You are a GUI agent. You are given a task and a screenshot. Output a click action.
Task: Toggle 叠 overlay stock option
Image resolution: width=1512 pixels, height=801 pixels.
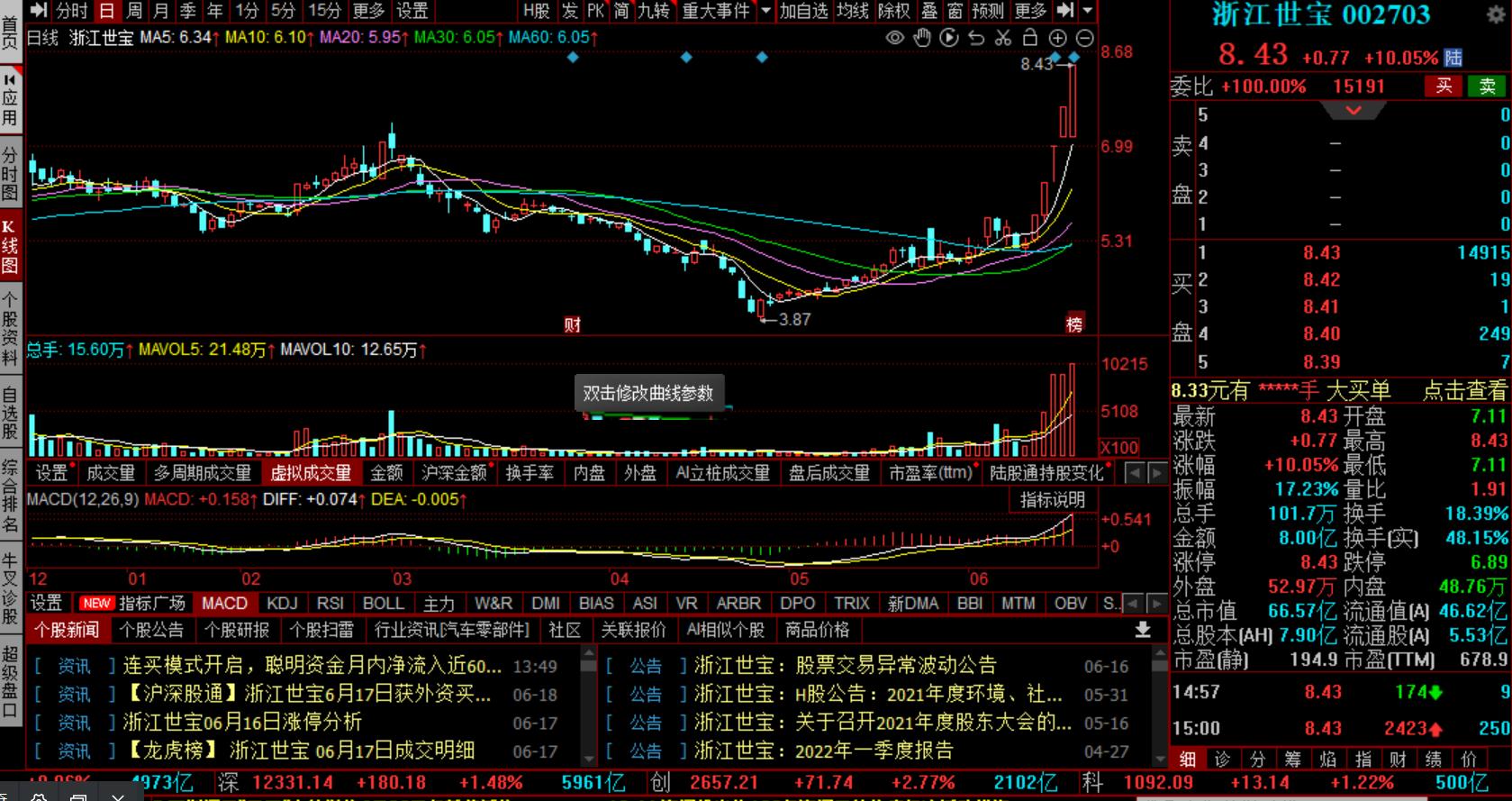[x=929, y=11]
